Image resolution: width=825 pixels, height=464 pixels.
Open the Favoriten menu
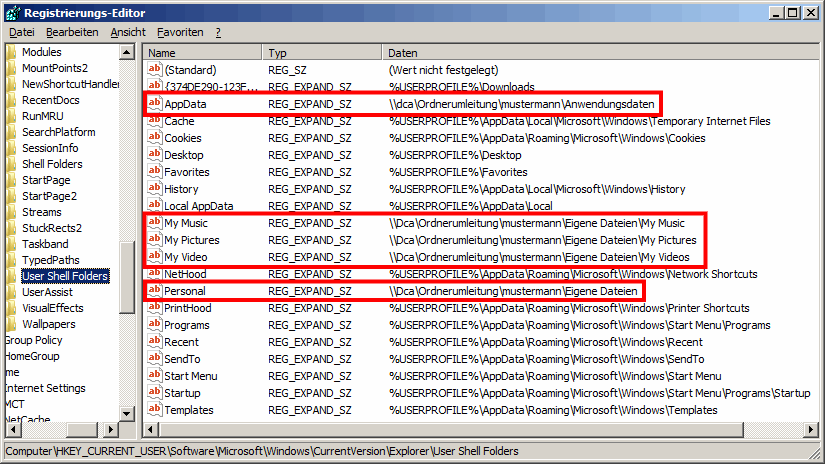(x=180, y=32)
